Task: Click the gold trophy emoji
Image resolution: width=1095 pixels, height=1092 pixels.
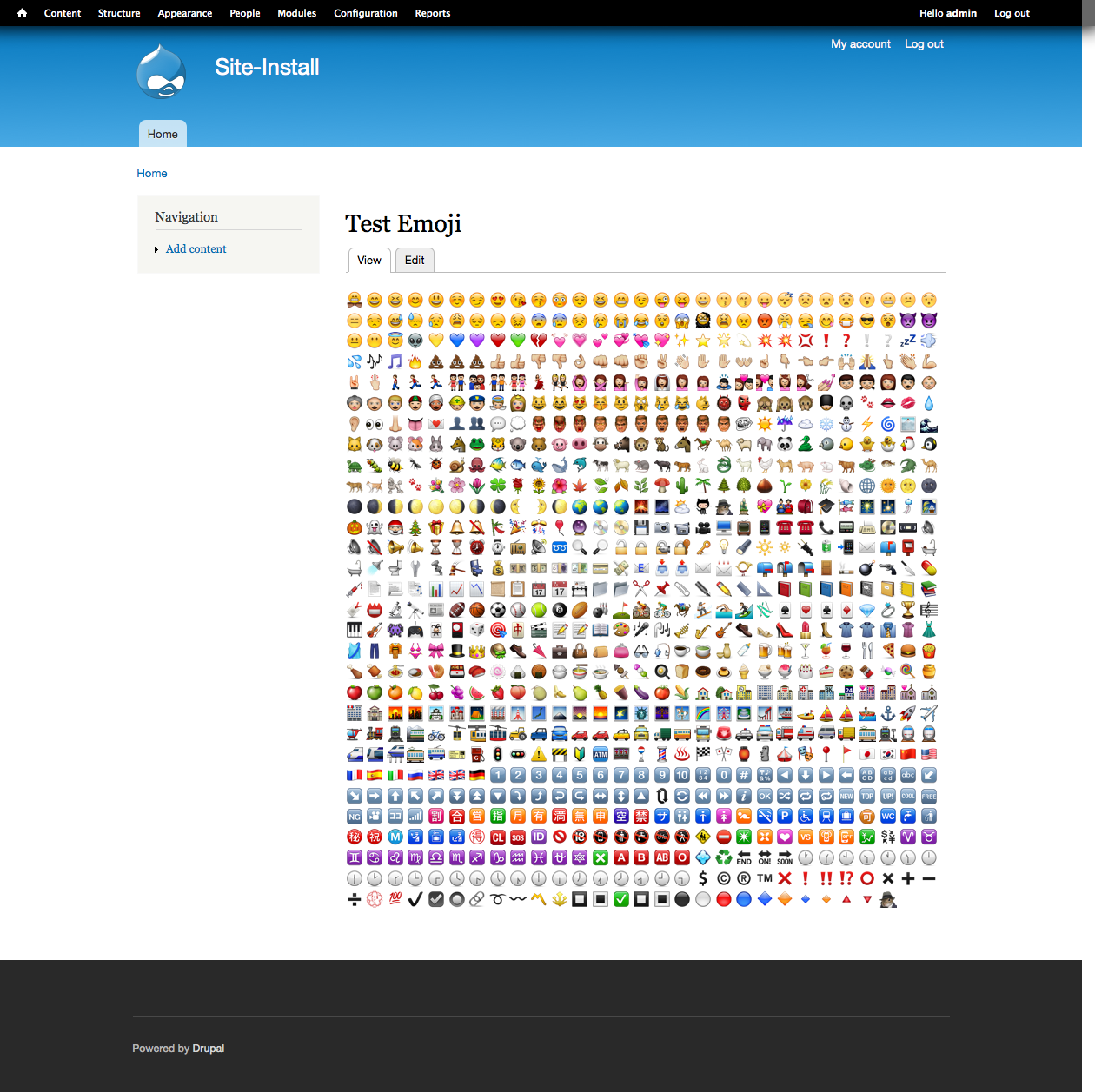Action: click(908, 610)
